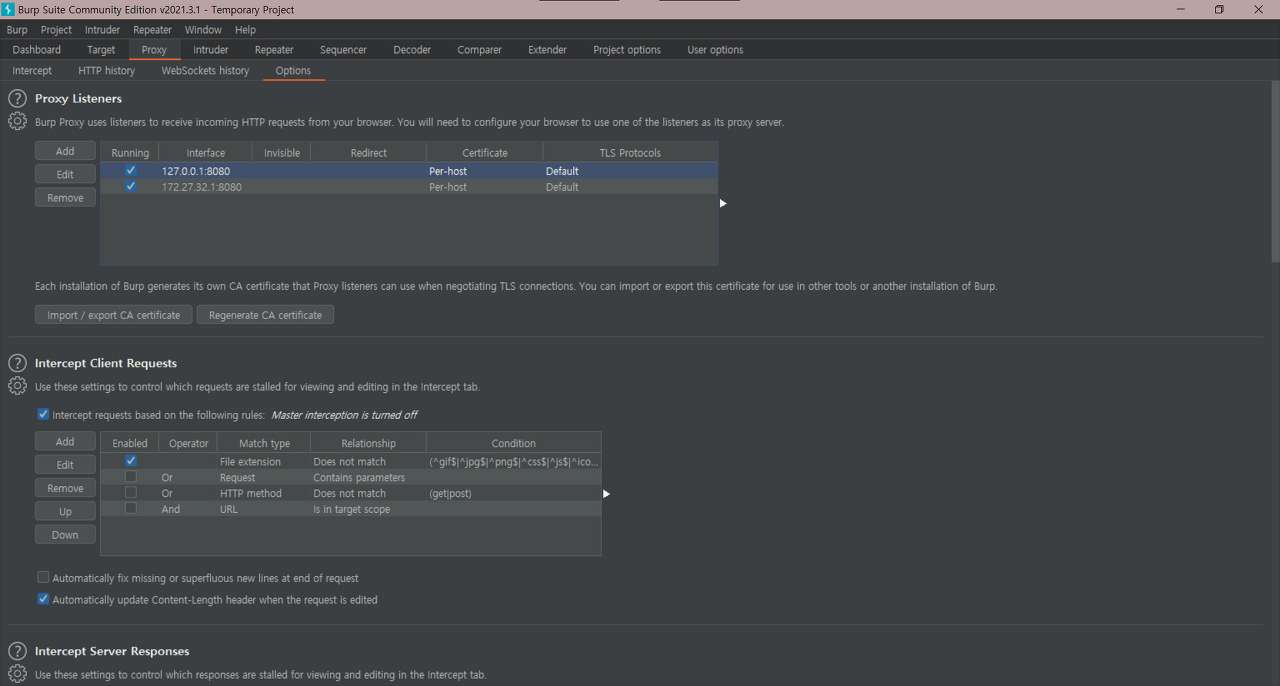Switch to the Intercept sub-tab
The height and width of the screenshot is (686, 1280).
click(x=32, y=71)
